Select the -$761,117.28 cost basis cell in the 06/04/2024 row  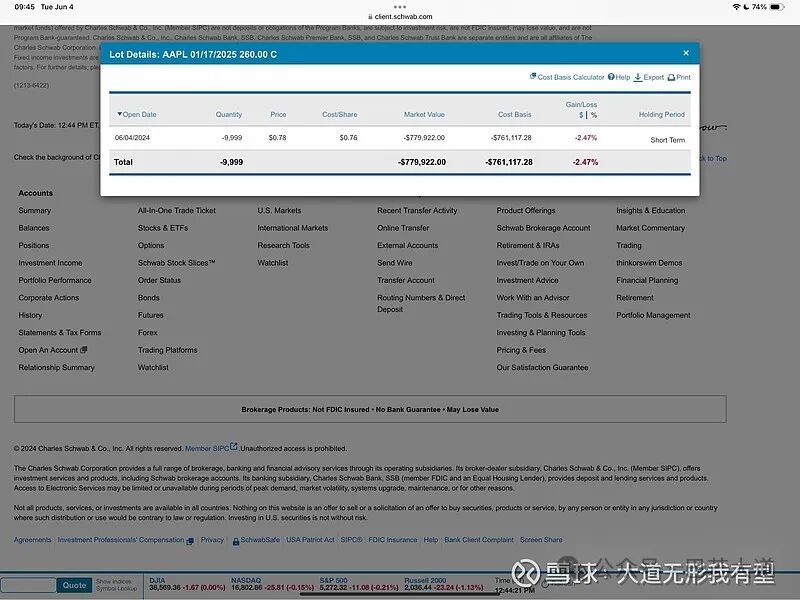tap(511, 138)
